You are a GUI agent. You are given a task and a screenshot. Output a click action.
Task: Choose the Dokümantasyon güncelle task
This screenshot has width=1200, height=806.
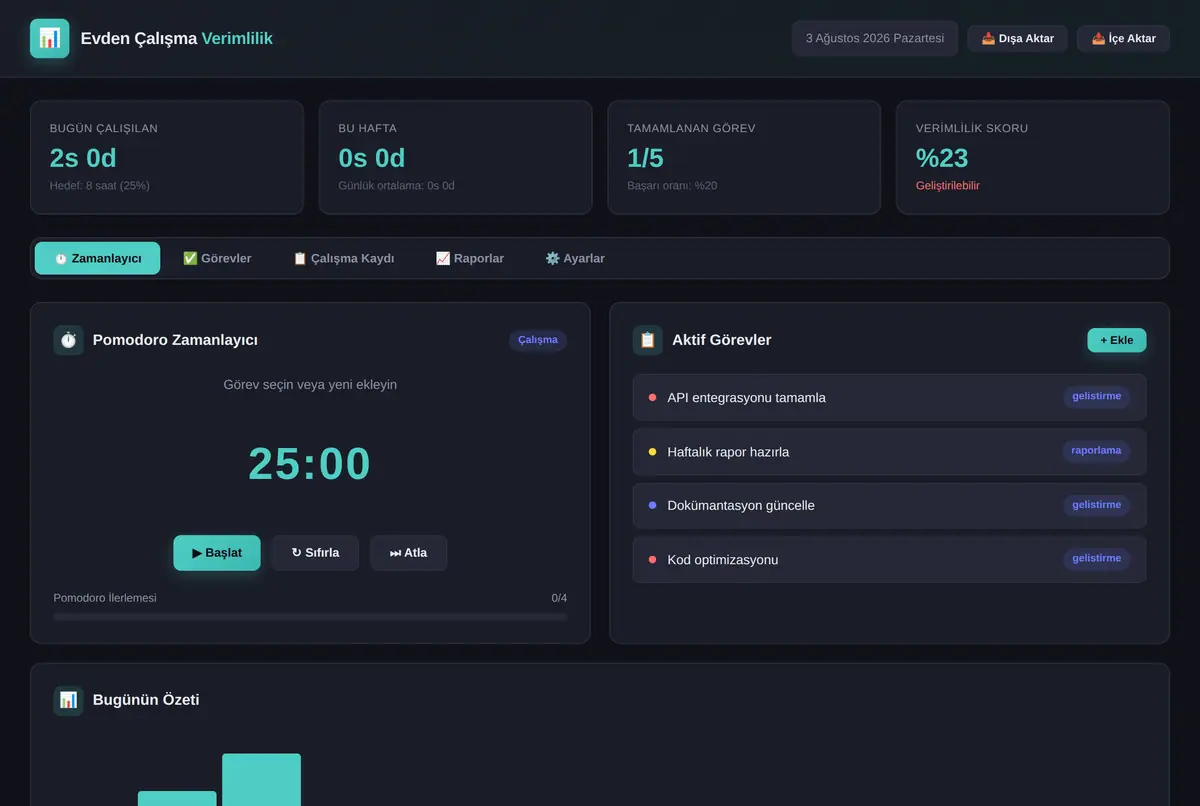coord(890,506)
